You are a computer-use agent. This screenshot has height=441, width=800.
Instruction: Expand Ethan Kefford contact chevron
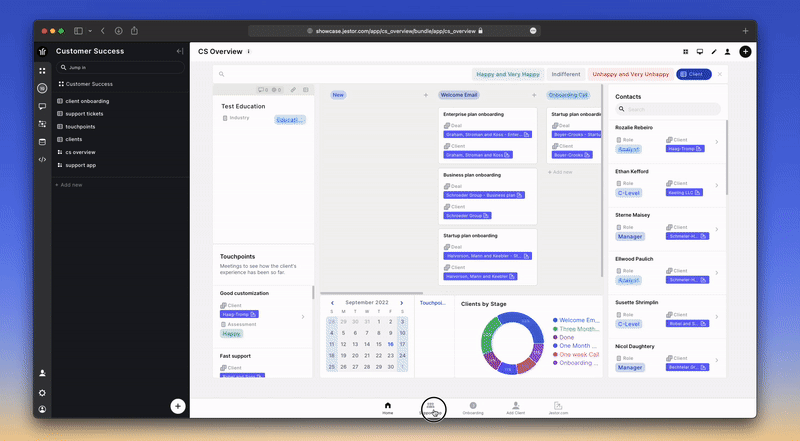[x=715, y=184]
